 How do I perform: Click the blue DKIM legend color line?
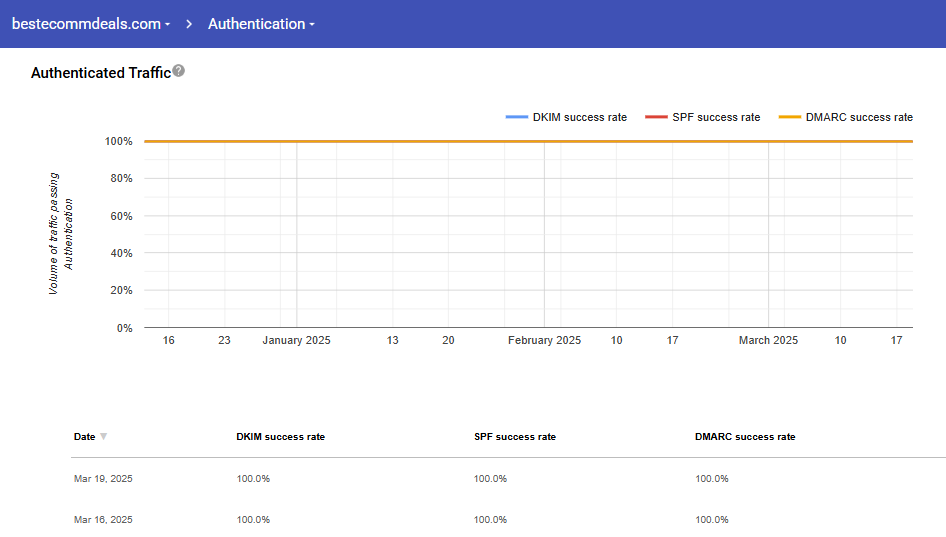click(516, 117)
